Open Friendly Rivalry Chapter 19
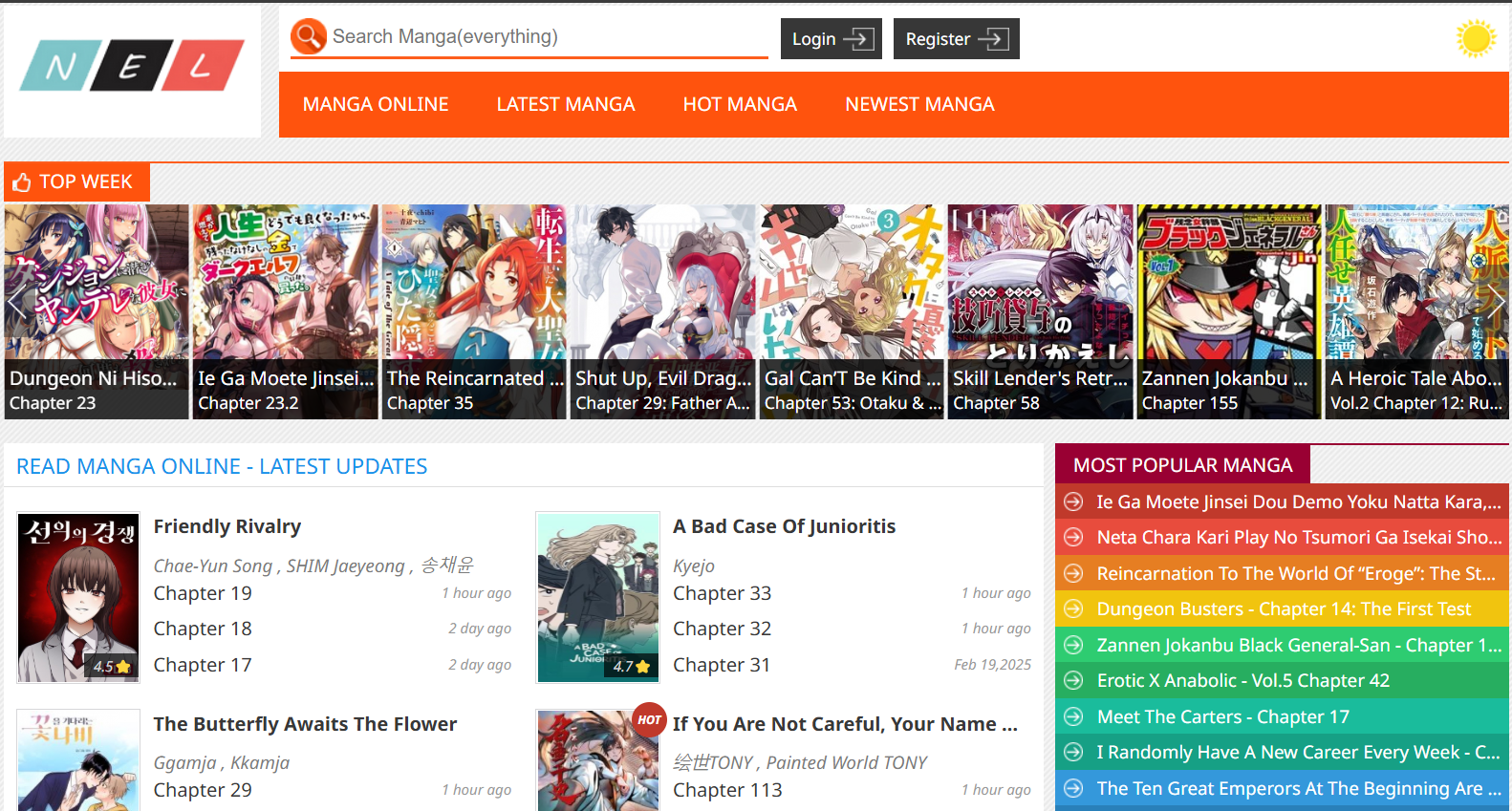Image resolution: width=1512 pixels, height=811 pixels. click(203, 593)
